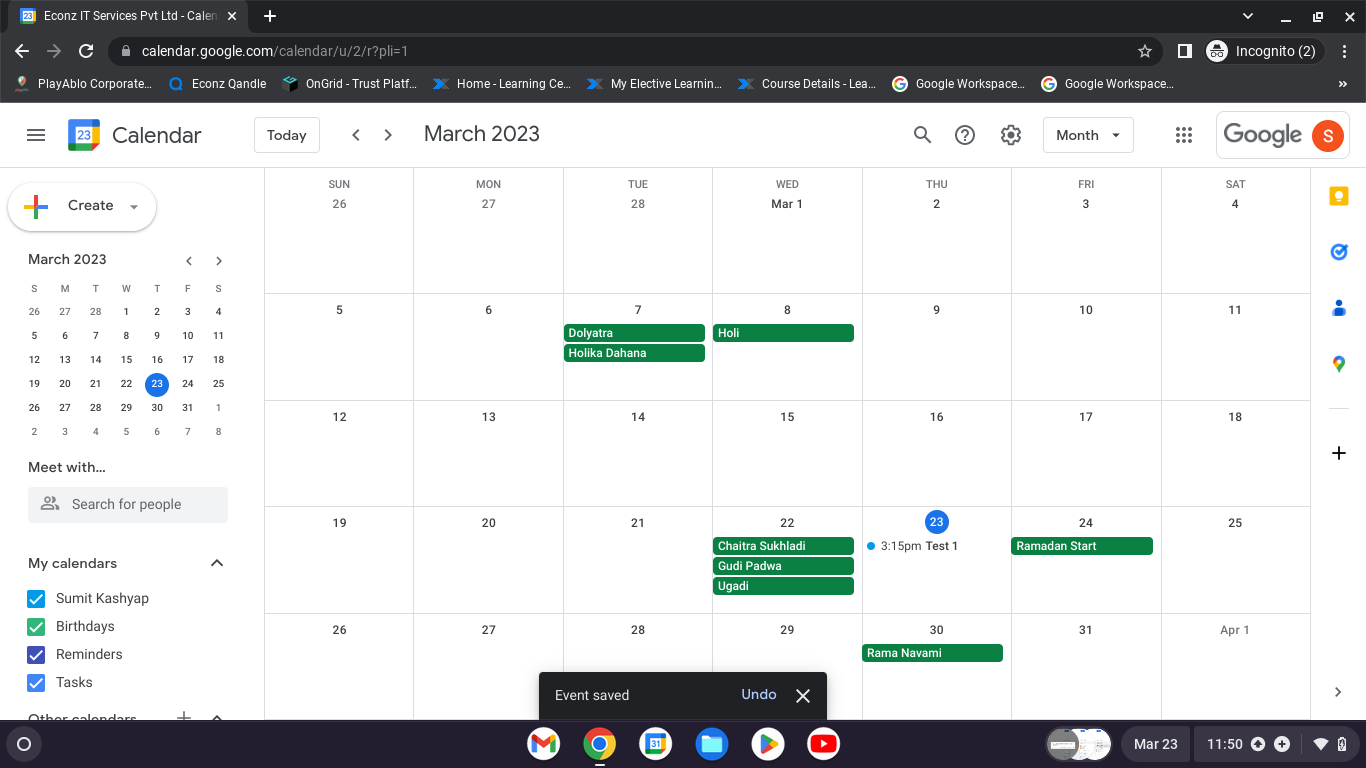Image resolution: width=1366 pixels, height=768 pixels.
Task: Toggle Sumit Kashyap calendar checkbox
Action: click(36, 599)
